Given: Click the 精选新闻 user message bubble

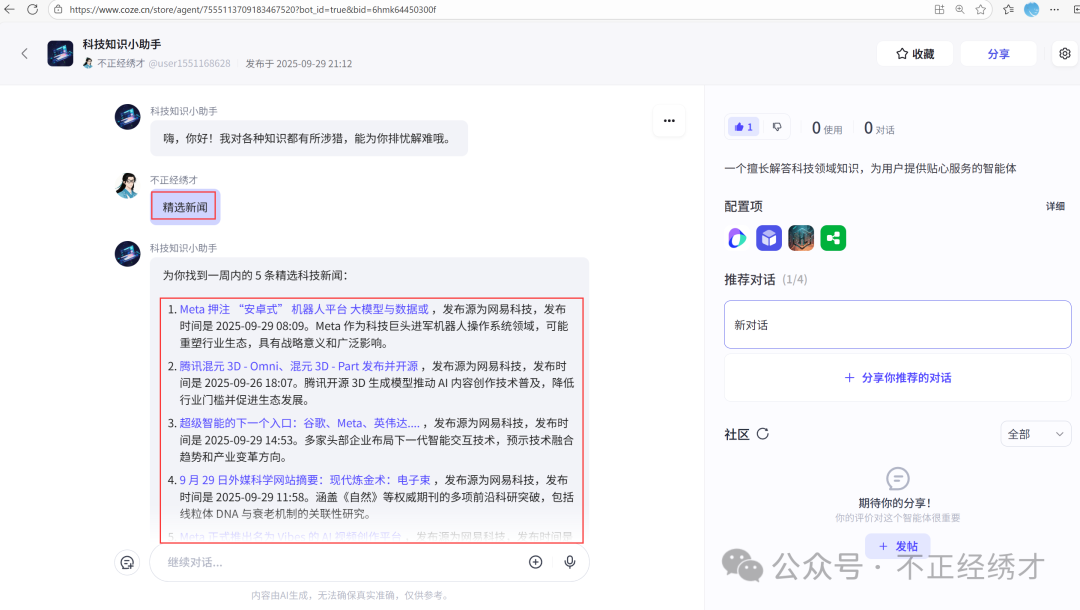Looking at the screenshot, I should (x=185, y=207).
